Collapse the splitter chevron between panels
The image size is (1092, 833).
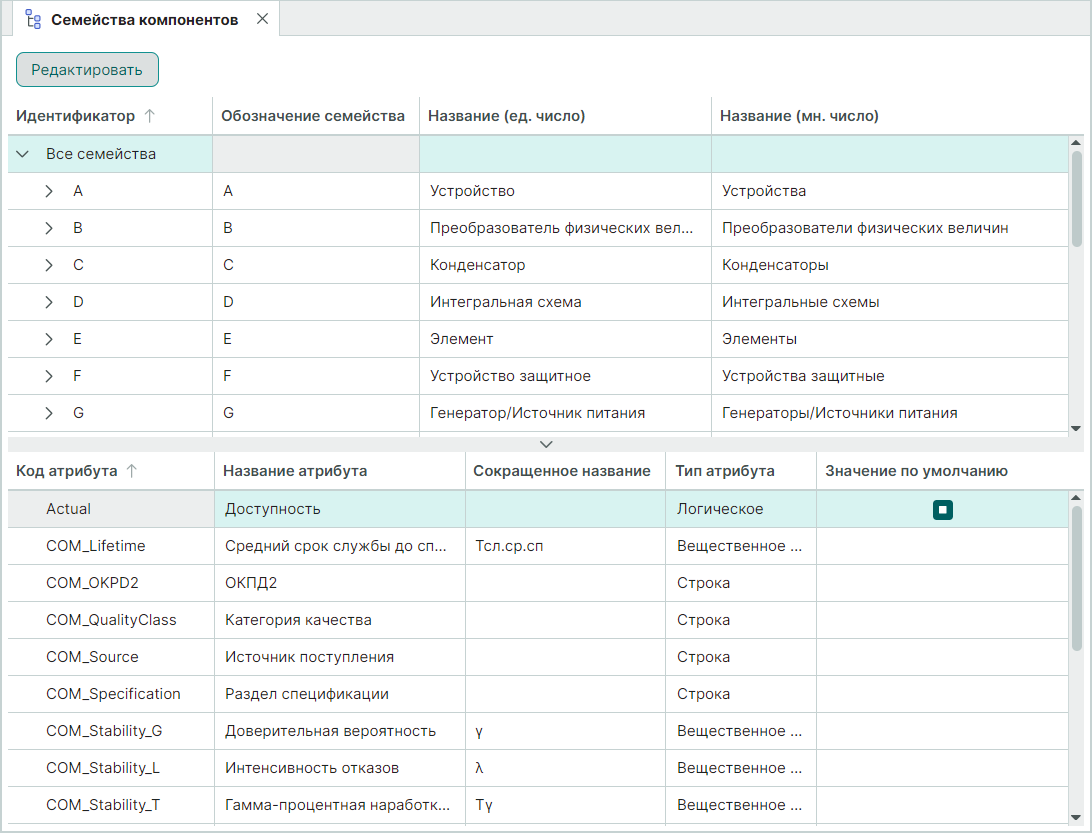point(545,444)
